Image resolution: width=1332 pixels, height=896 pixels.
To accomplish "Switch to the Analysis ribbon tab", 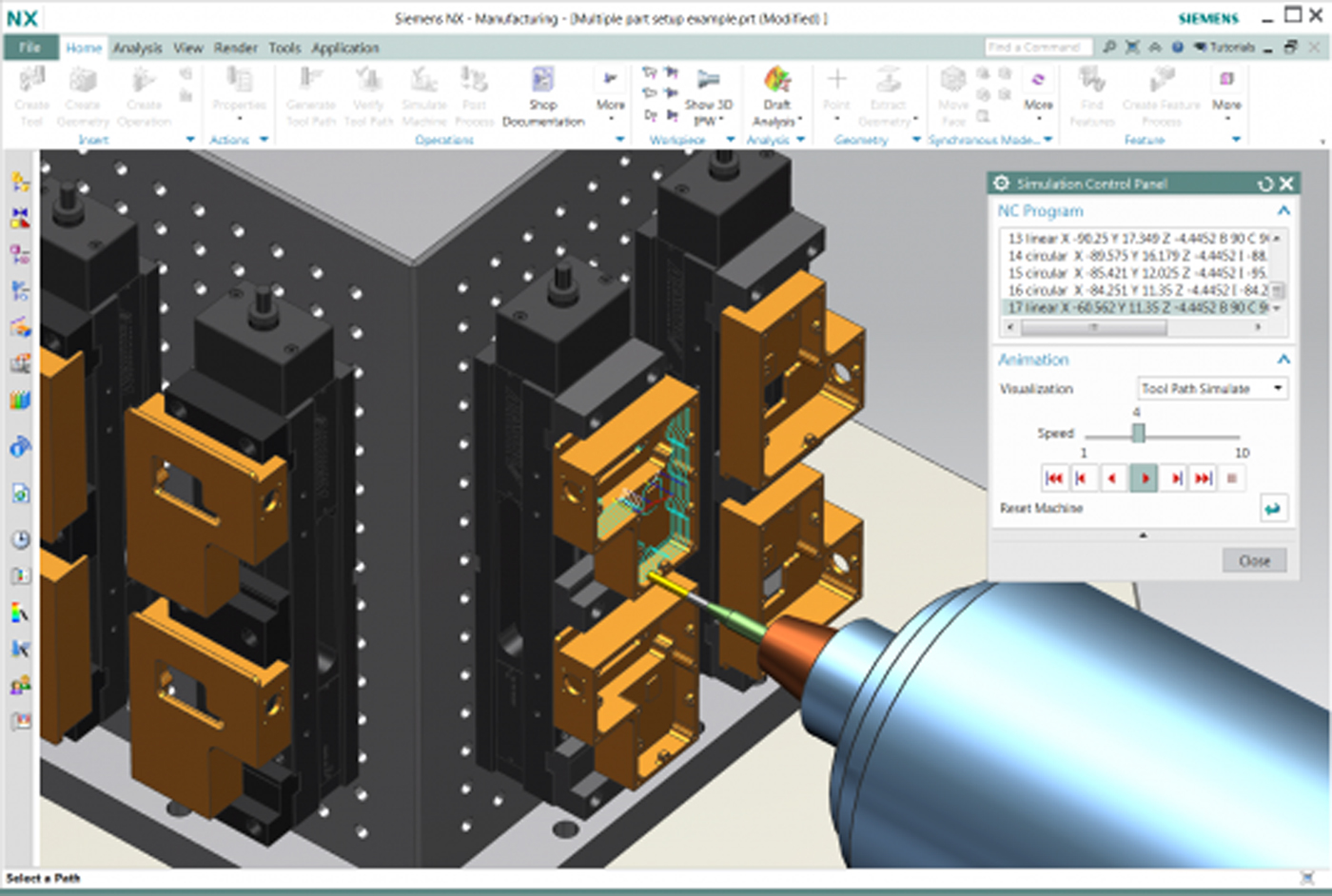I will click(x=137, y=48).
